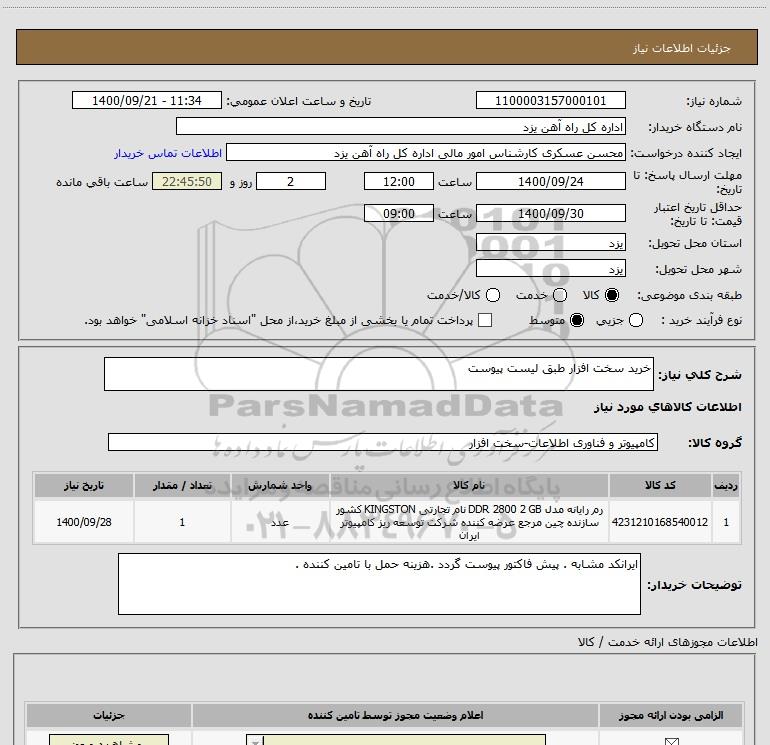Click the general description box خرید سخت افزار
770x745 pixels.
tap(379, 374)
